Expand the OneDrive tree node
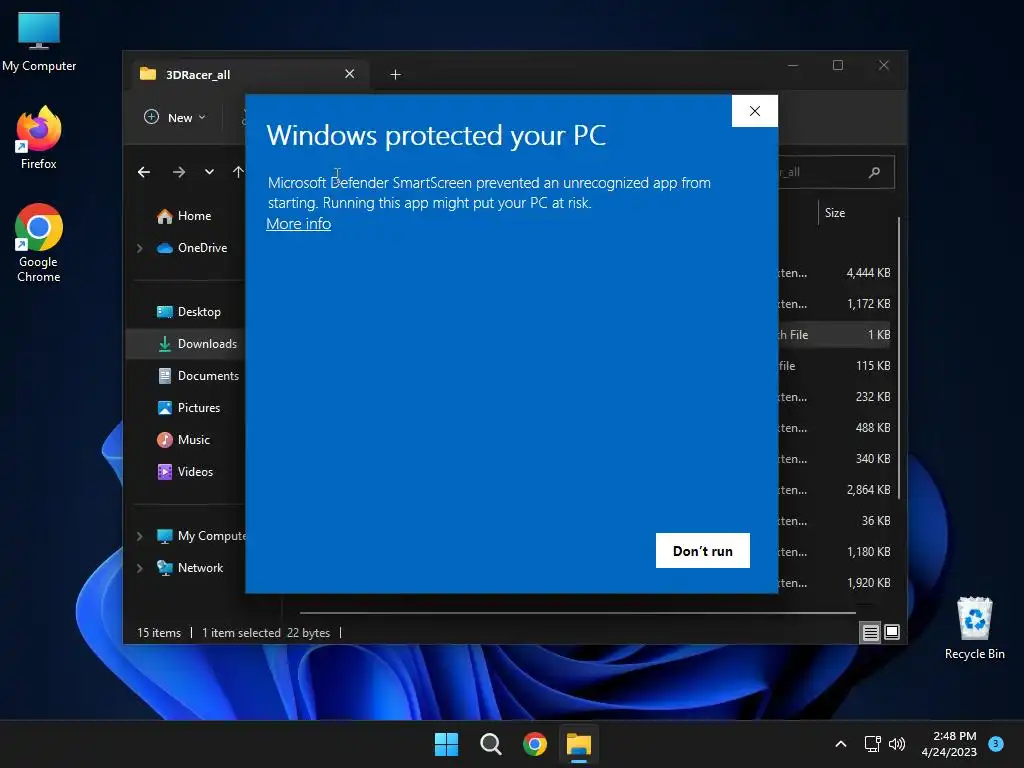This screenshot has height=768, width=1024. point(140,248)
